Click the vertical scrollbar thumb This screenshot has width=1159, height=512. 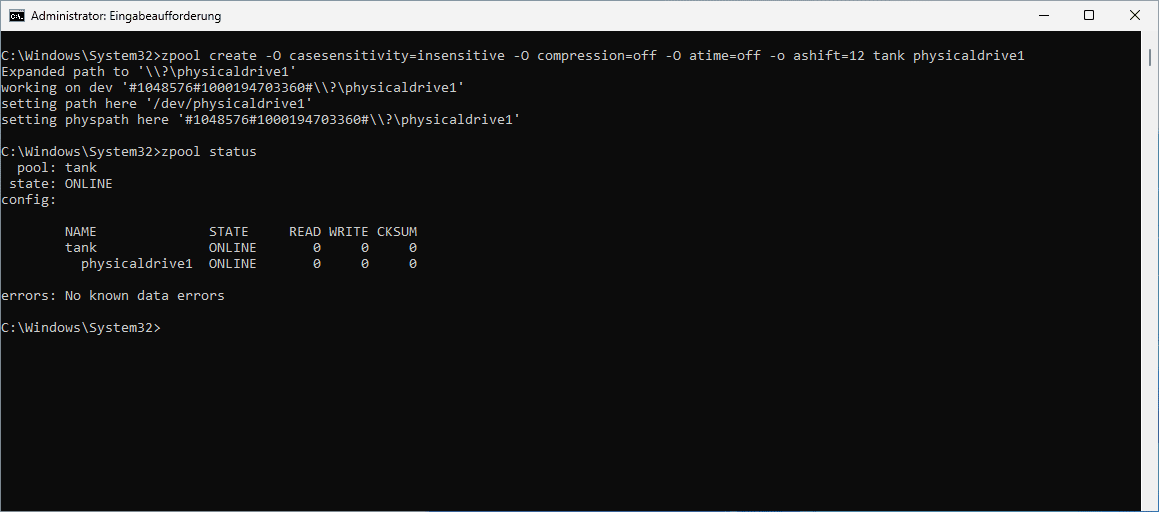pos(1151,56)
